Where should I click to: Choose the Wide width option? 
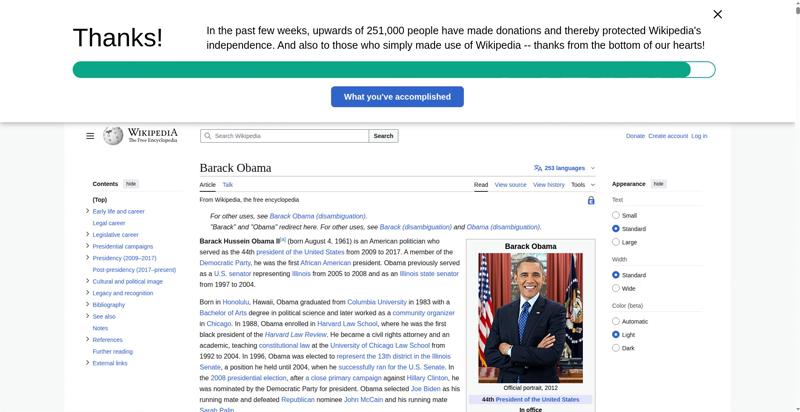[616, 288]
